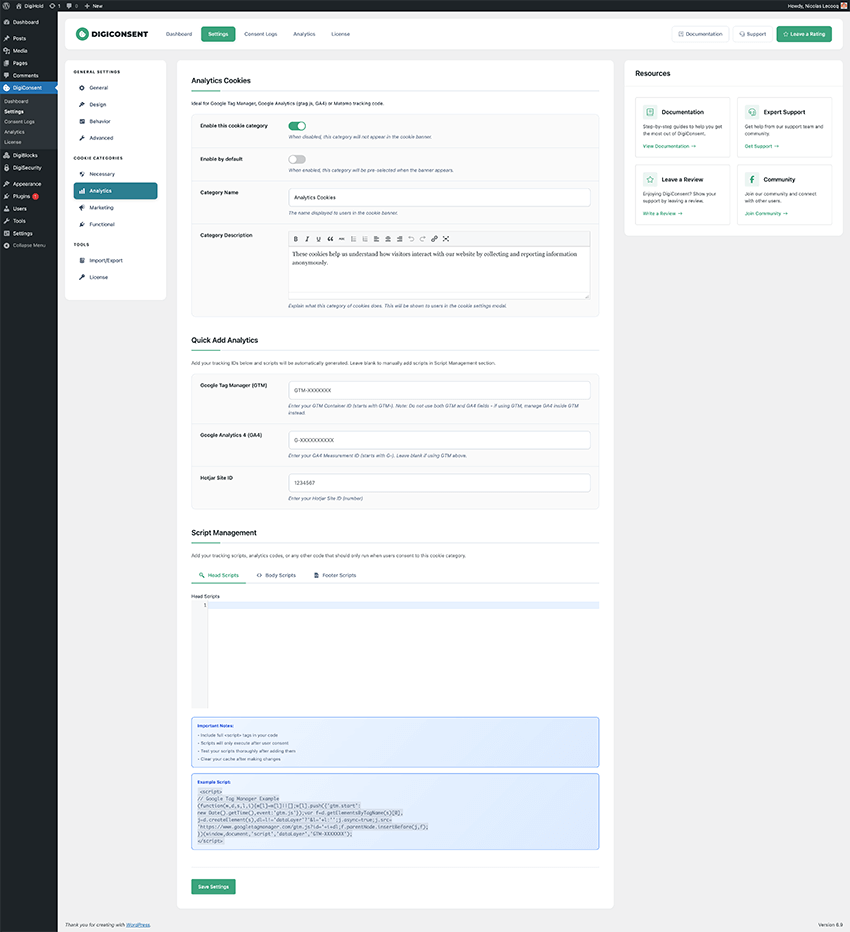
Task: Click the 'Leave a Rating' button
Action: (x=804, y=34)
